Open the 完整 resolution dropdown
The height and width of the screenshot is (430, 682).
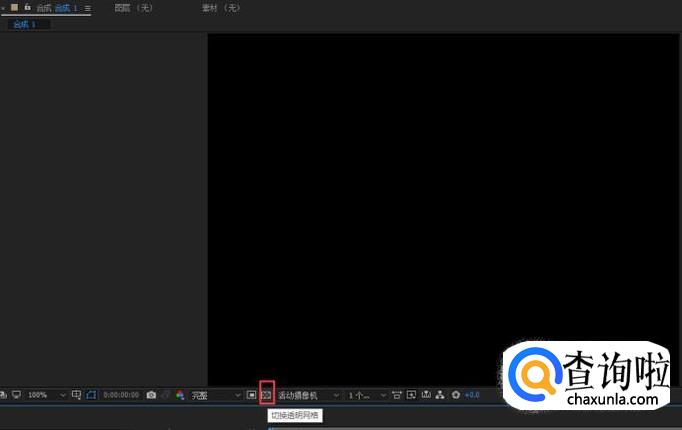(216, 395)
